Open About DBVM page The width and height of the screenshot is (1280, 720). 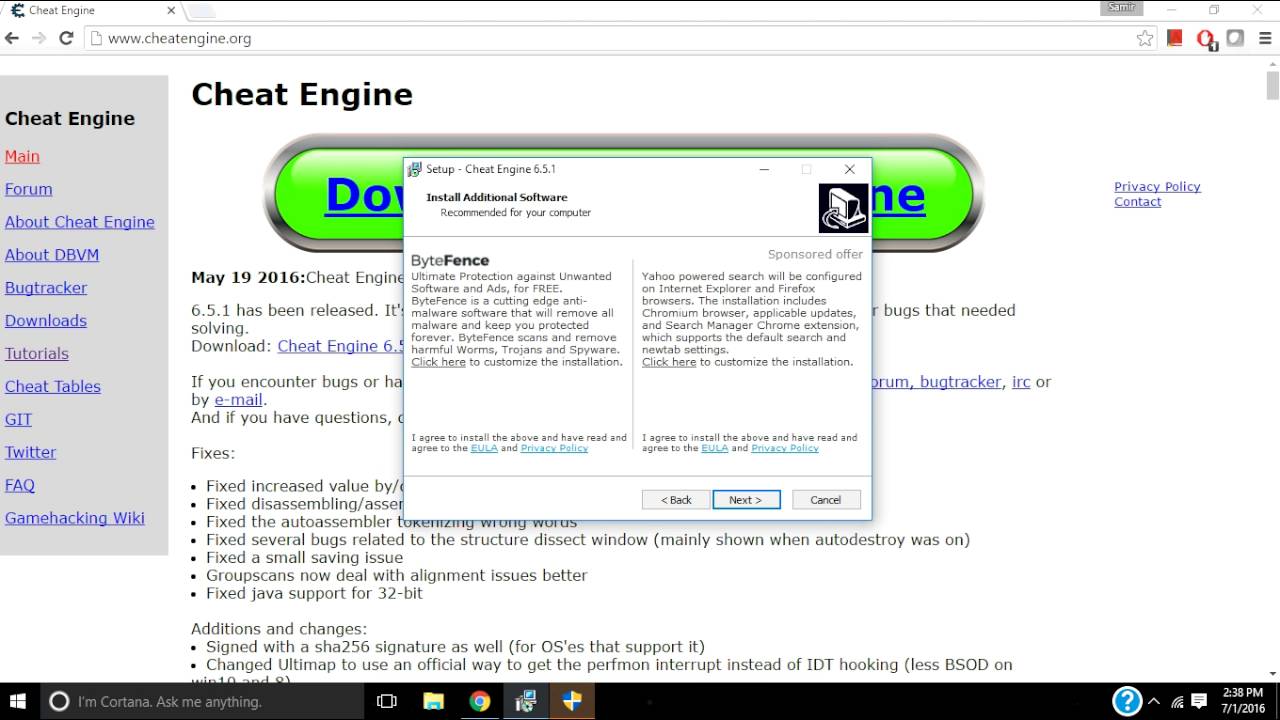coord(52,255)
